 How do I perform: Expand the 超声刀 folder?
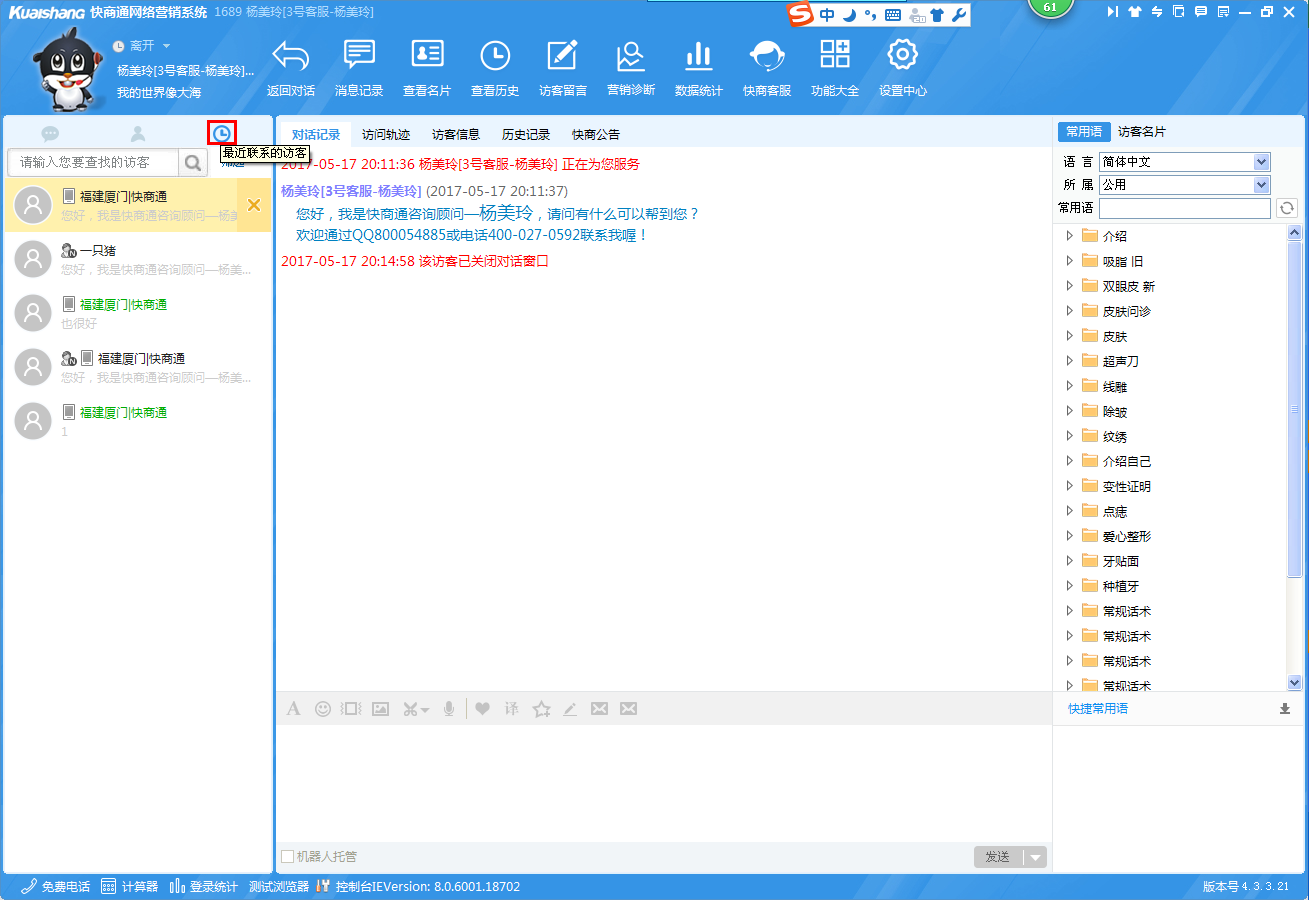pos(1069,361)
